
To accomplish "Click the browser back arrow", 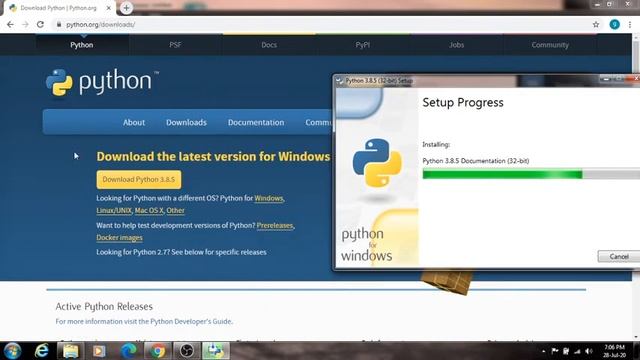I will coord(10,24).
